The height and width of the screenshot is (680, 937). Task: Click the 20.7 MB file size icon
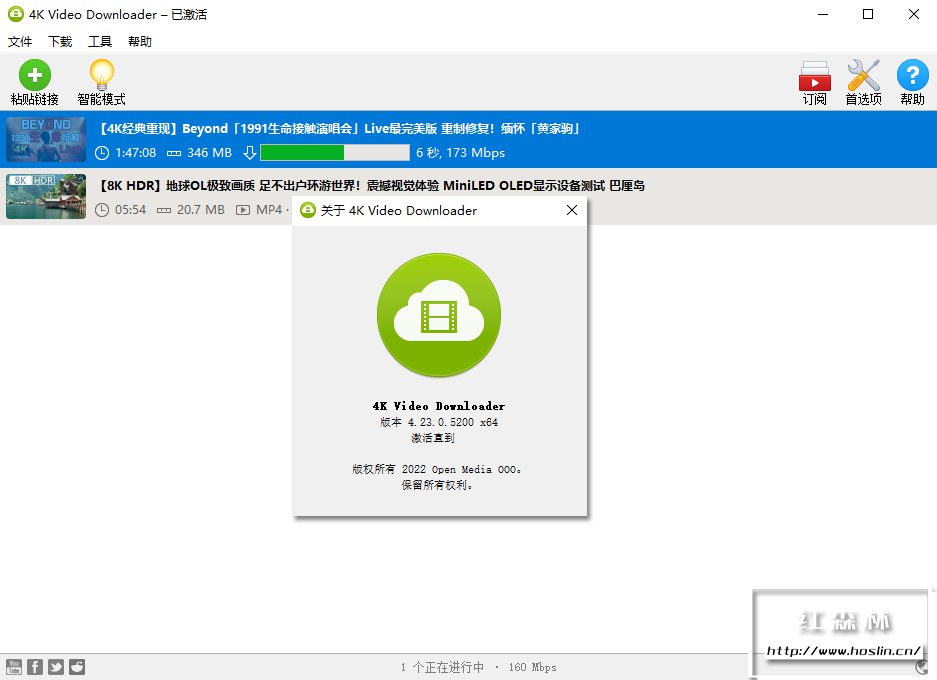pyautogui.click(x=164, y=210)
